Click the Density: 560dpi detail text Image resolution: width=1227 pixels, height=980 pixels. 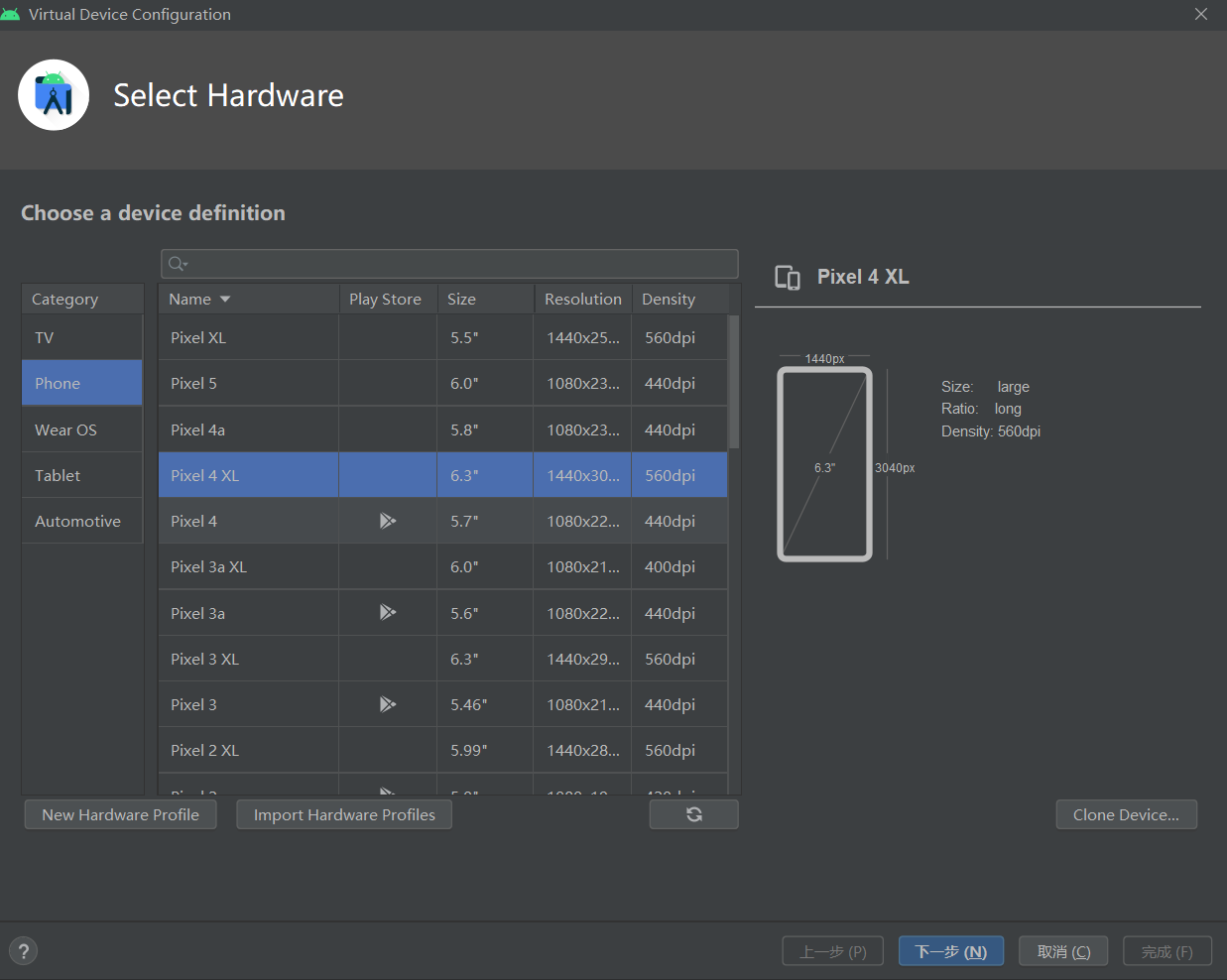(991, 431)
